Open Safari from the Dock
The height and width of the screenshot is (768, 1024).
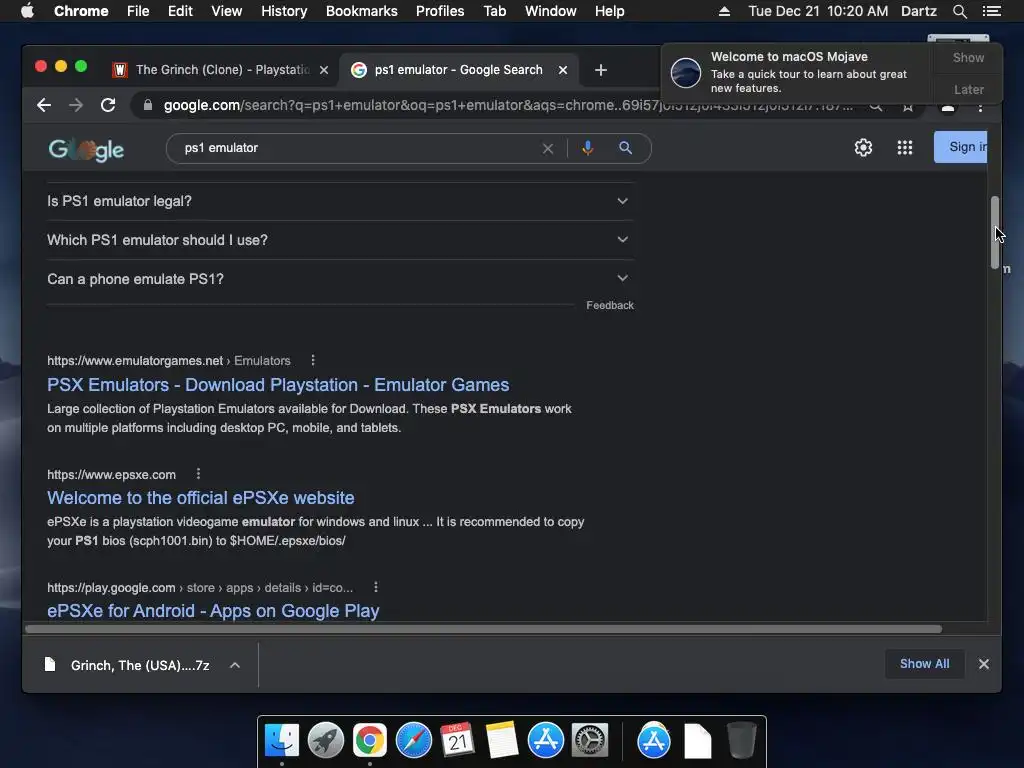coord(413,741)
